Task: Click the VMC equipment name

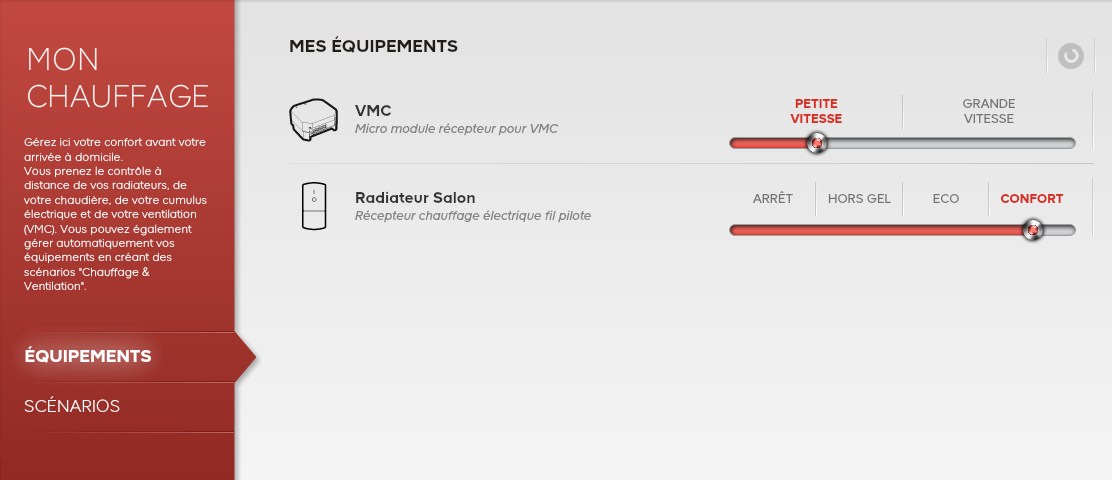Action: click(373, 111)
